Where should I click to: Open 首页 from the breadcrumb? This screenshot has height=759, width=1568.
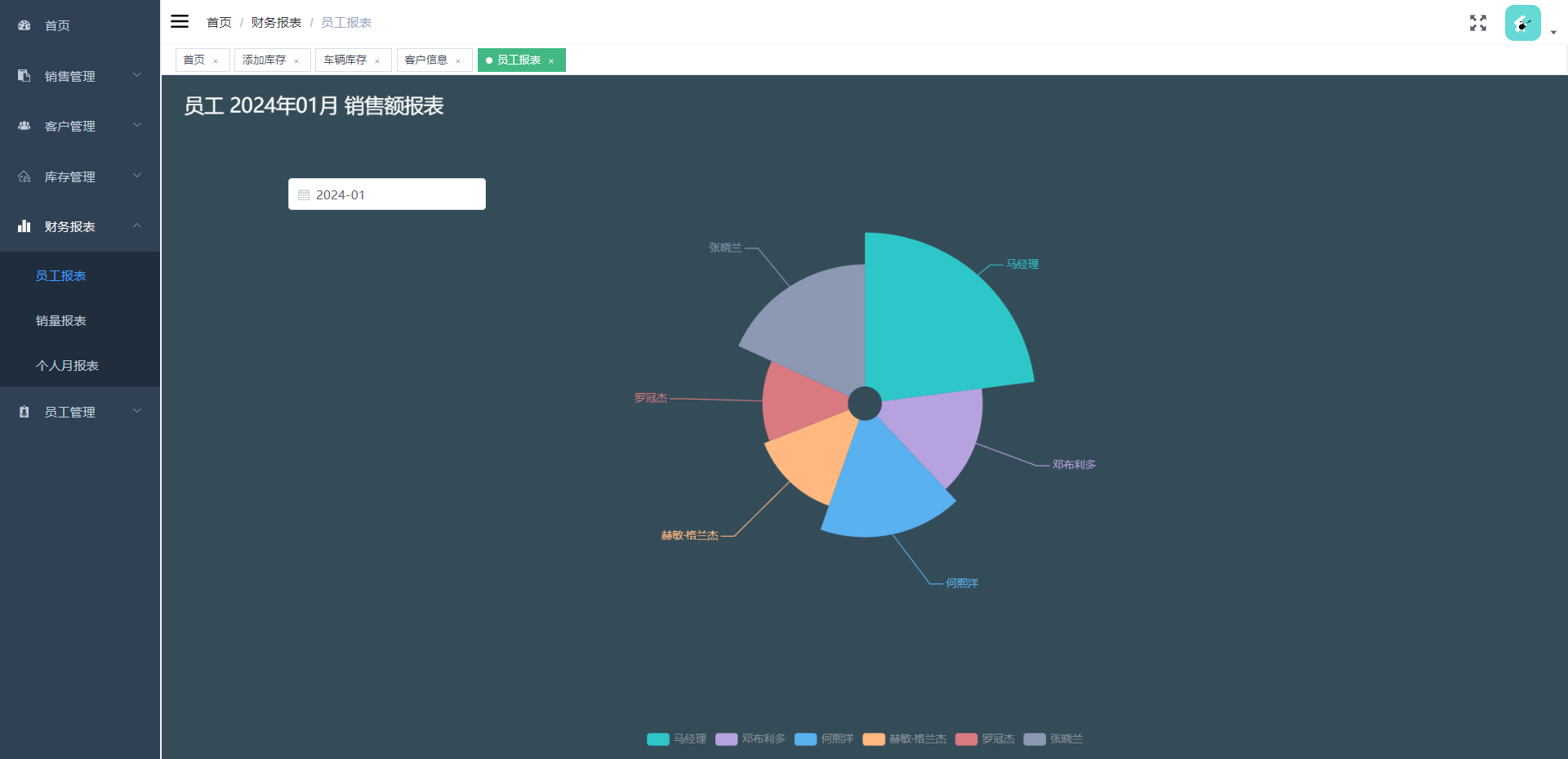point(219,22)
